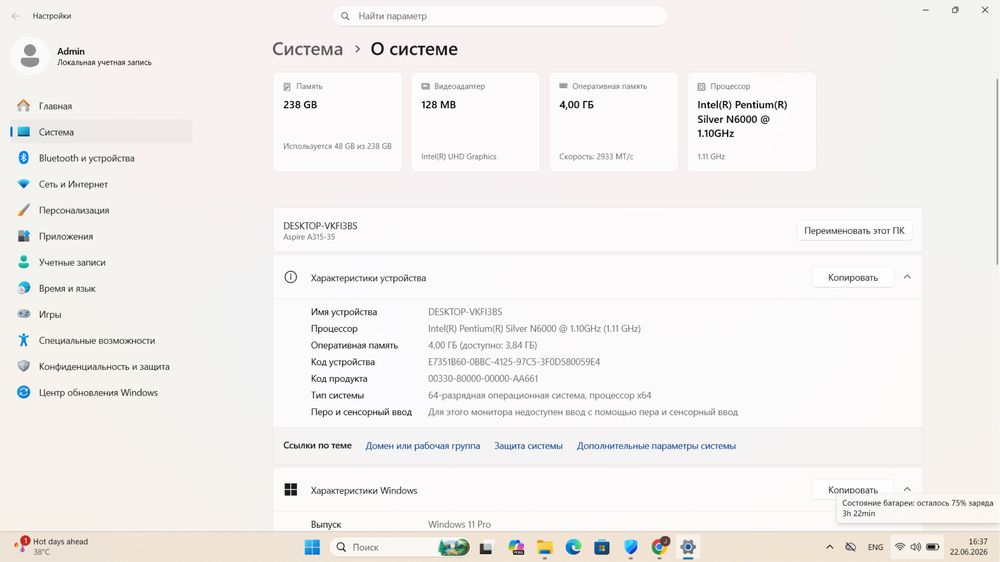Open the Windows Start button
This screenshot has height=562, width=1000.
(312, 547)
